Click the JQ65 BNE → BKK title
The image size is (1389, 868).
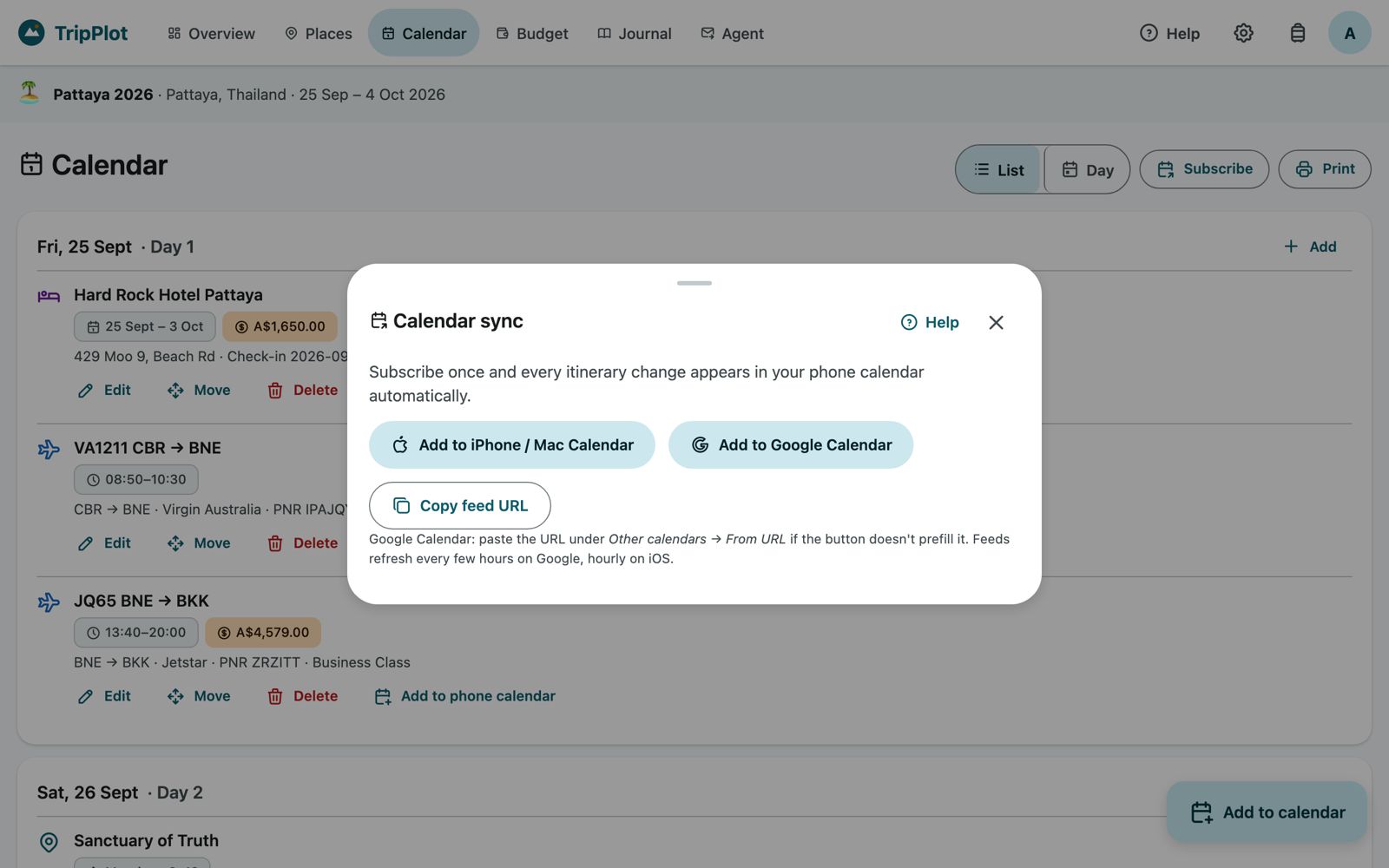[142, 601]
